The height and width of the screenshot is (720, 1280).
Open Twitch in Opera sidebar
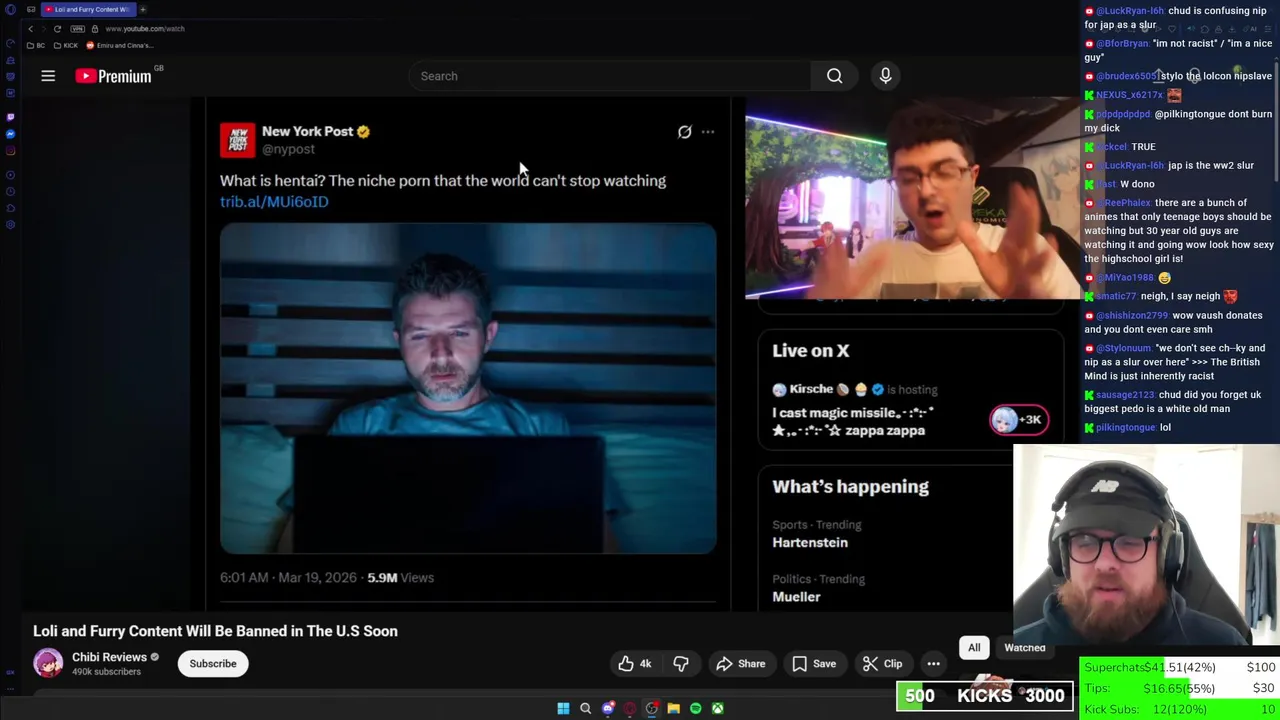[x=10, y=117]
